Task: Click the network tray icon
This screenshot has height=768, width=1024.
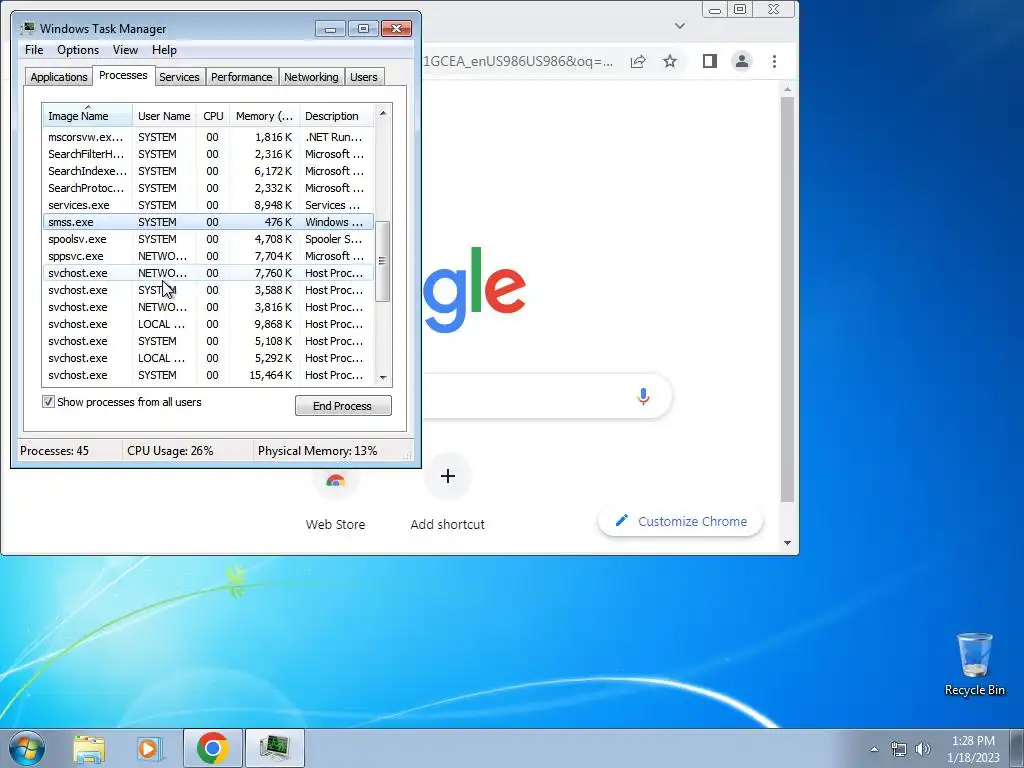Action: pyautogui.click(x=899, y=749)
